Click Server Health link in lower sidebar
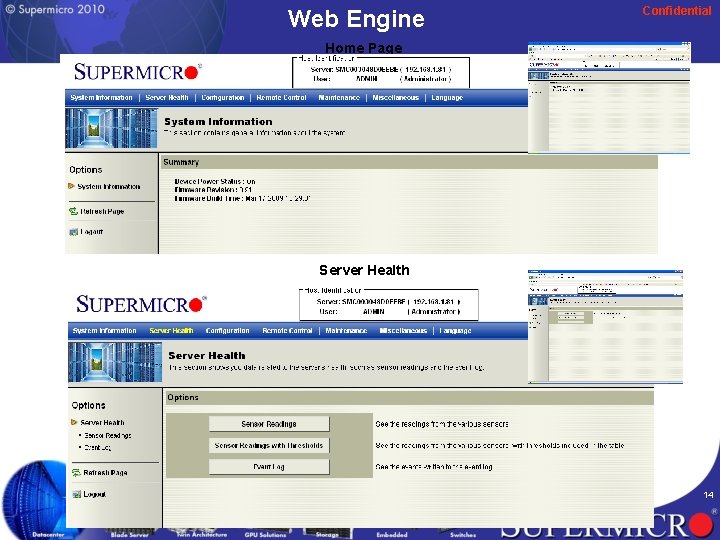The image size is (720, 540). click(x=102, y=422)
